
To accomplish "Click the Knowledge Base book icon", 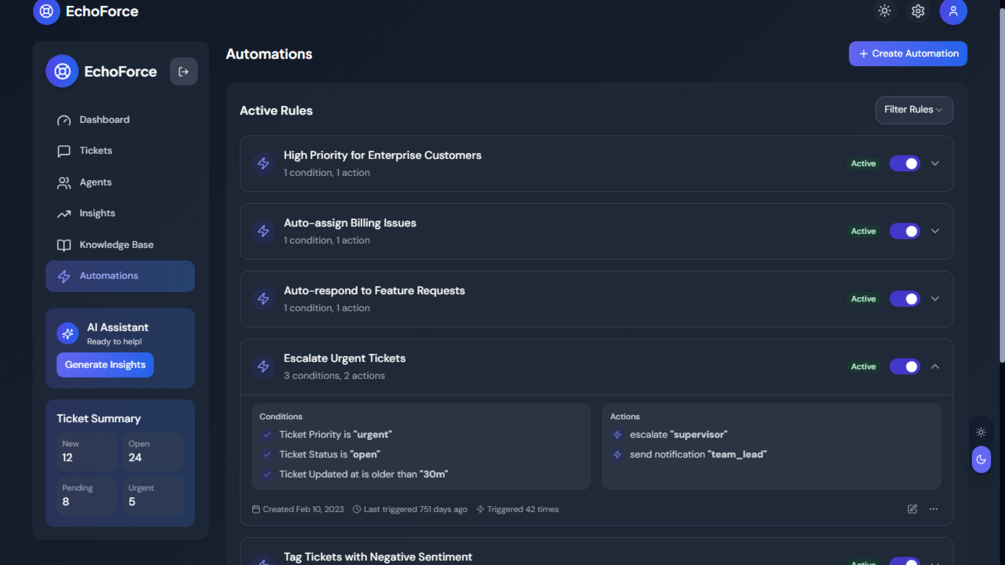I will pyautogui.click(x=63, y=245).
